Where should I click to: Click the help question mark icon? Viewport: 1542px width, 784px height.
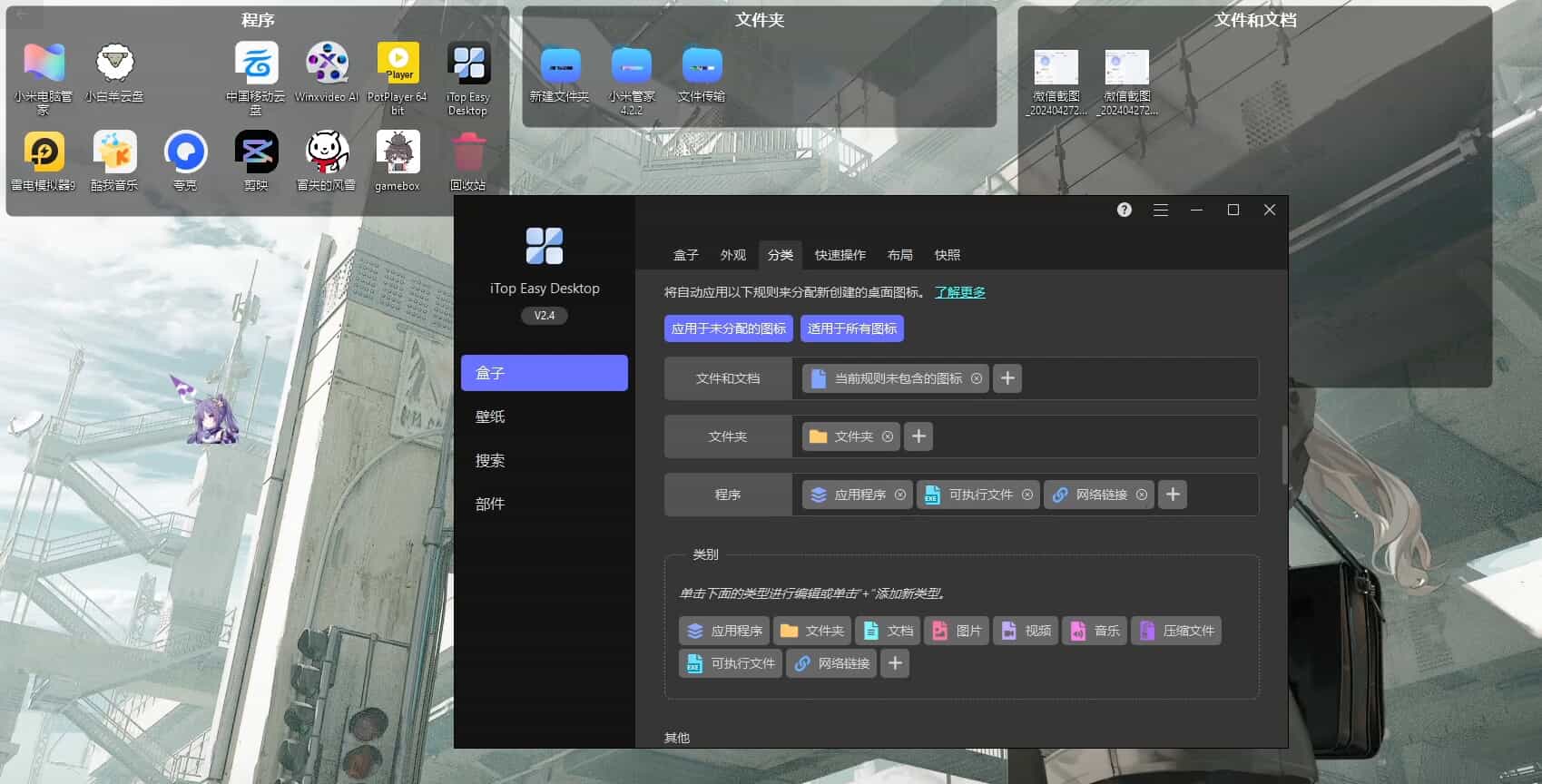click(1124, 210)
